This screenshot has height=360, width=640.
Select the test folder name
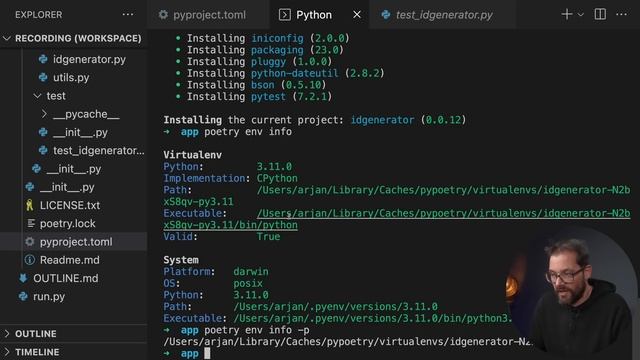pyautogui.click(x=56, y=96)
